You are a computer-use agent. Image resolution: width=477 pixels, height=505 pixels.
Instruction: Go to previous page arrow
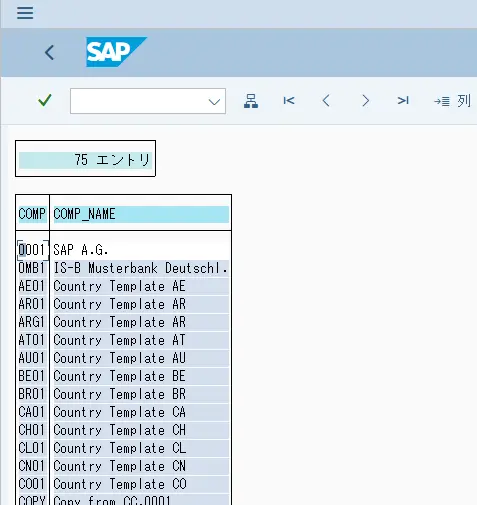pos(326,100)
